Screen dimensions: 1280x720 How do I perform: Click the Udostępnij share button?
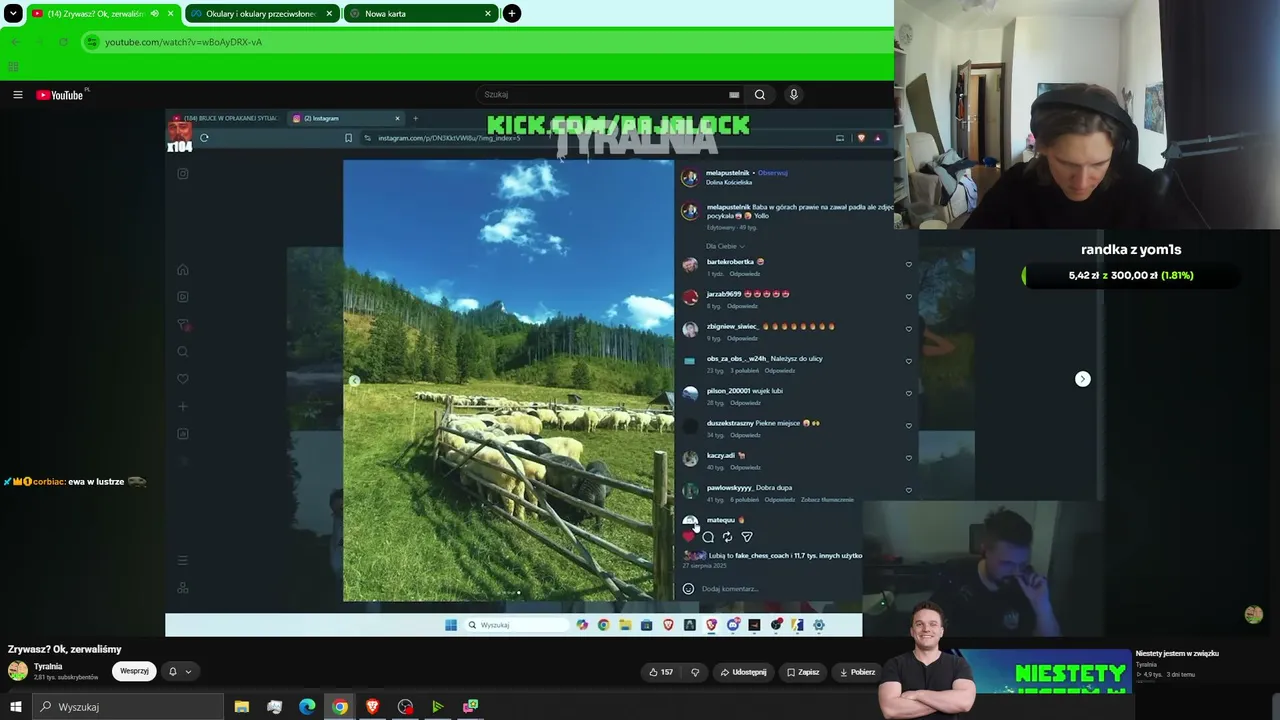coord(743,672)
